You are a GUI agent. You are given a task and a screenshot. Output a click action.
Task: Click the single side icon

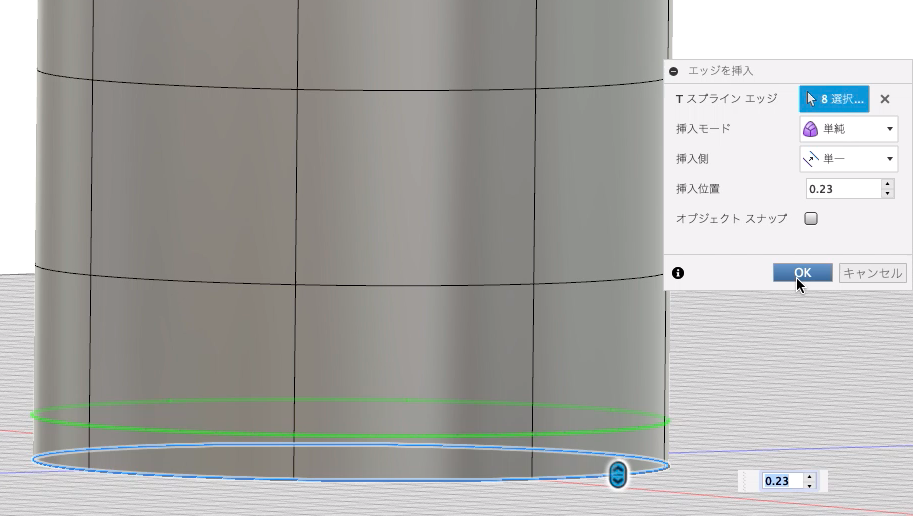click(x=810, y=158)
